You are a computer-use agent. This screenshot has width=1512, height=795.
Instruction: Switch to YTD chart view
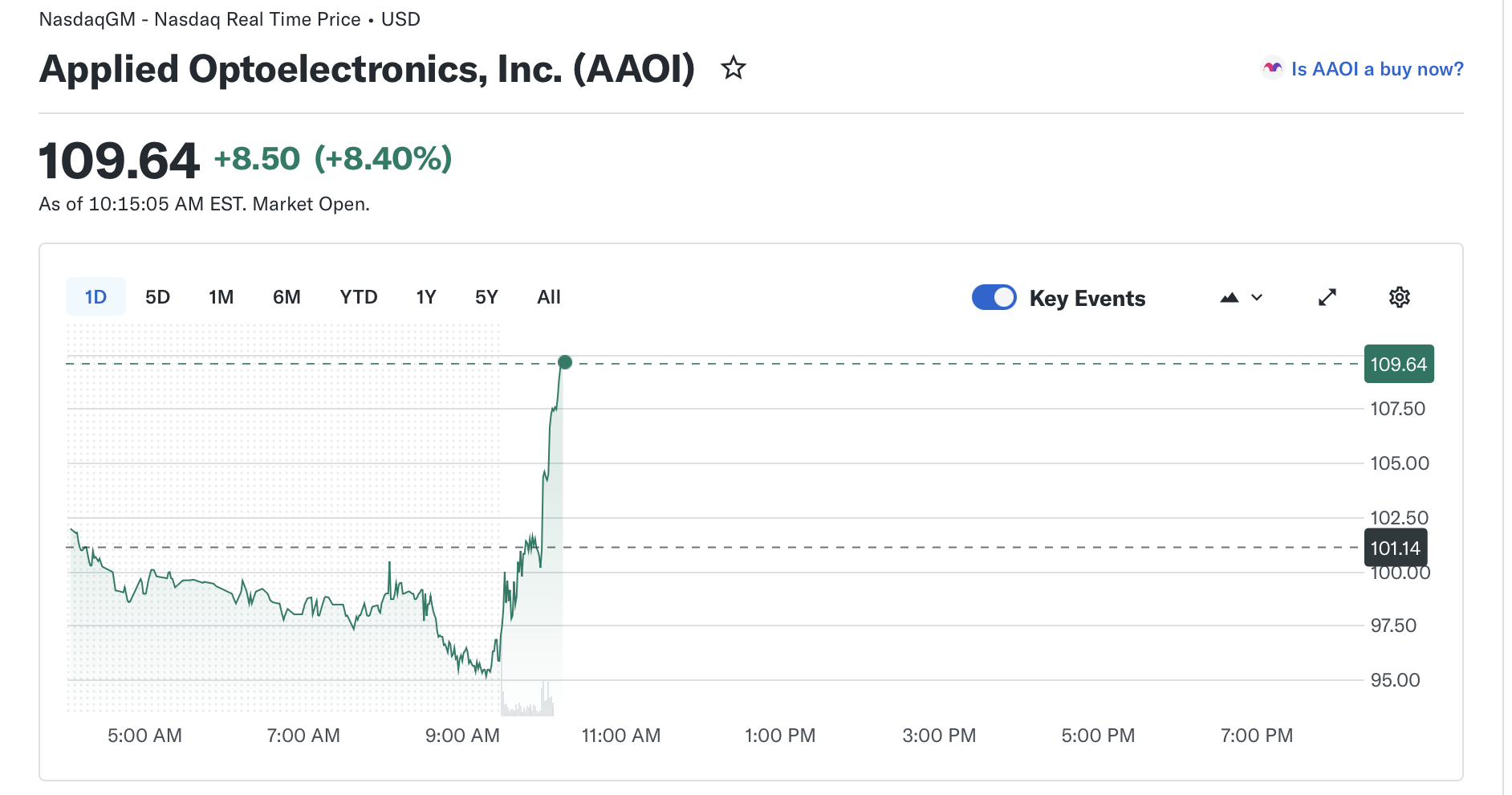click(358, 297)
